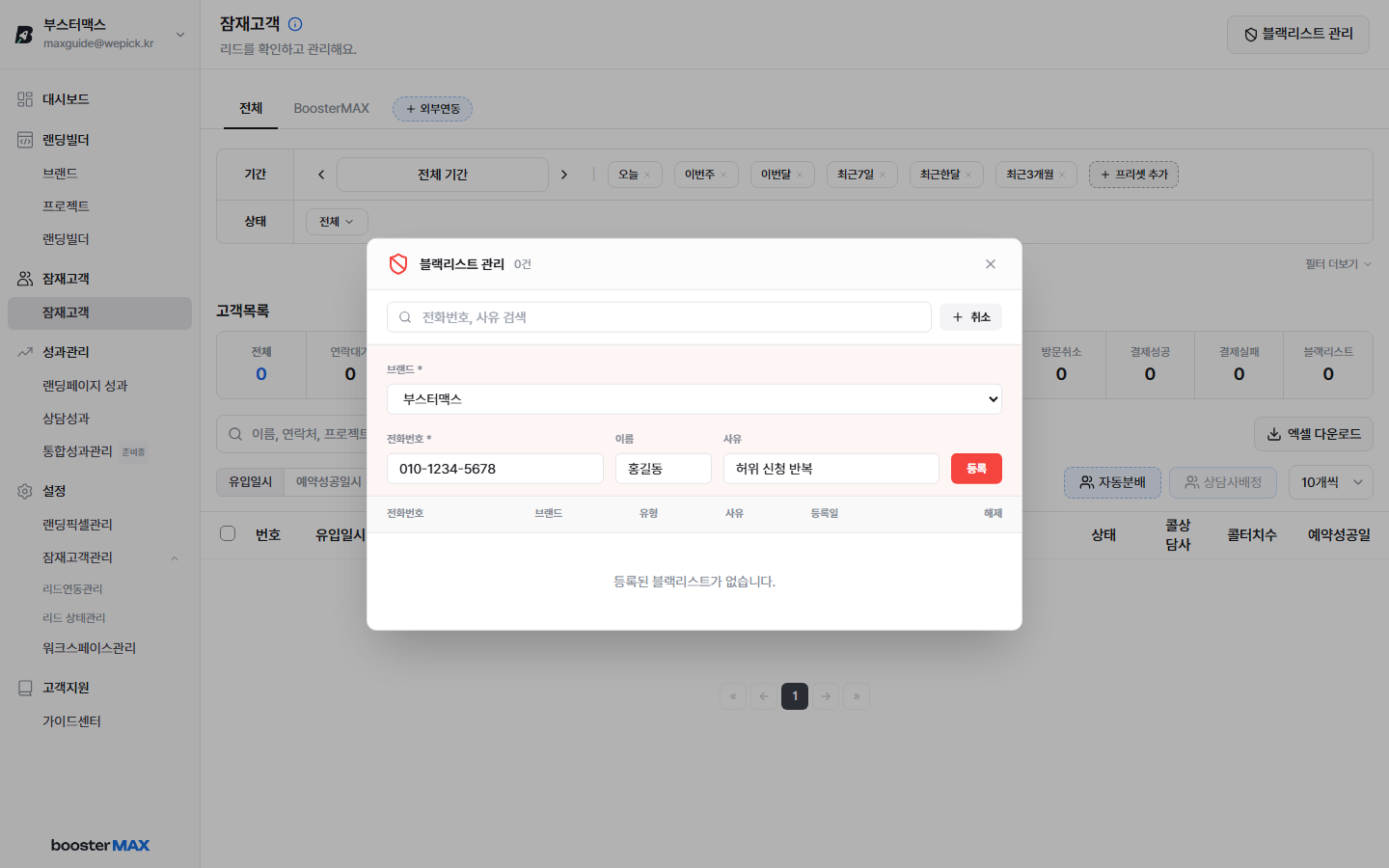This screenshot has height=868, width=1389.
Task: Click the 블랙리스트 count stat card
Action: pyautogui.click(x=1328, y=366)
